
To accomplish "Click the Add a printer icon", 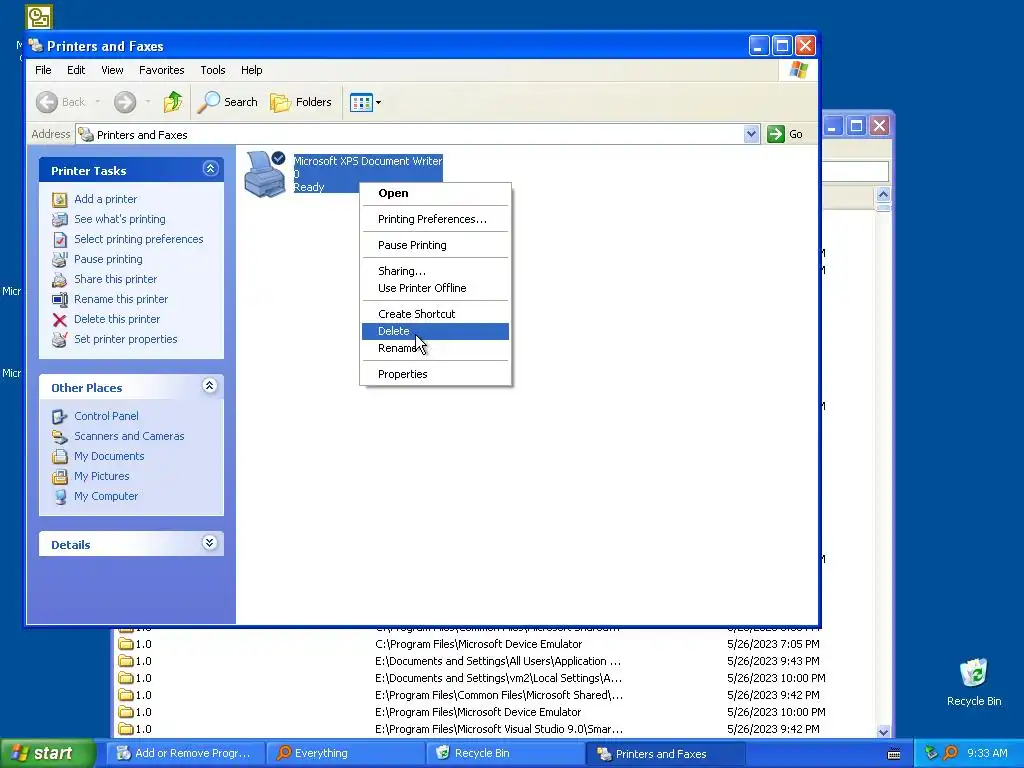I will 59,199.
